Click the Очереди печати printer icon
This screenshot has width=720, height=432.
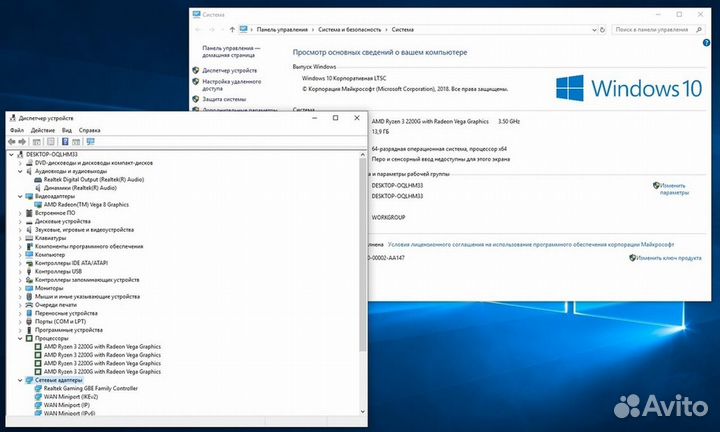click(29, 305)
